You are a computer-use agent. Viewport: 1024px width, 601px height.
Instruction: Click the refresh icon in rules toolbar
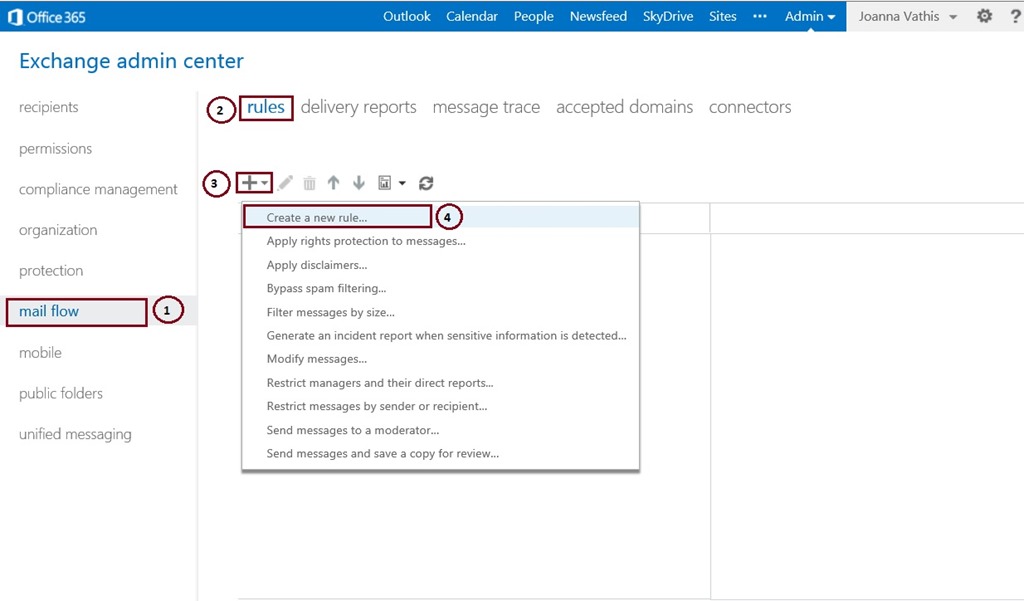coord(426,183)
